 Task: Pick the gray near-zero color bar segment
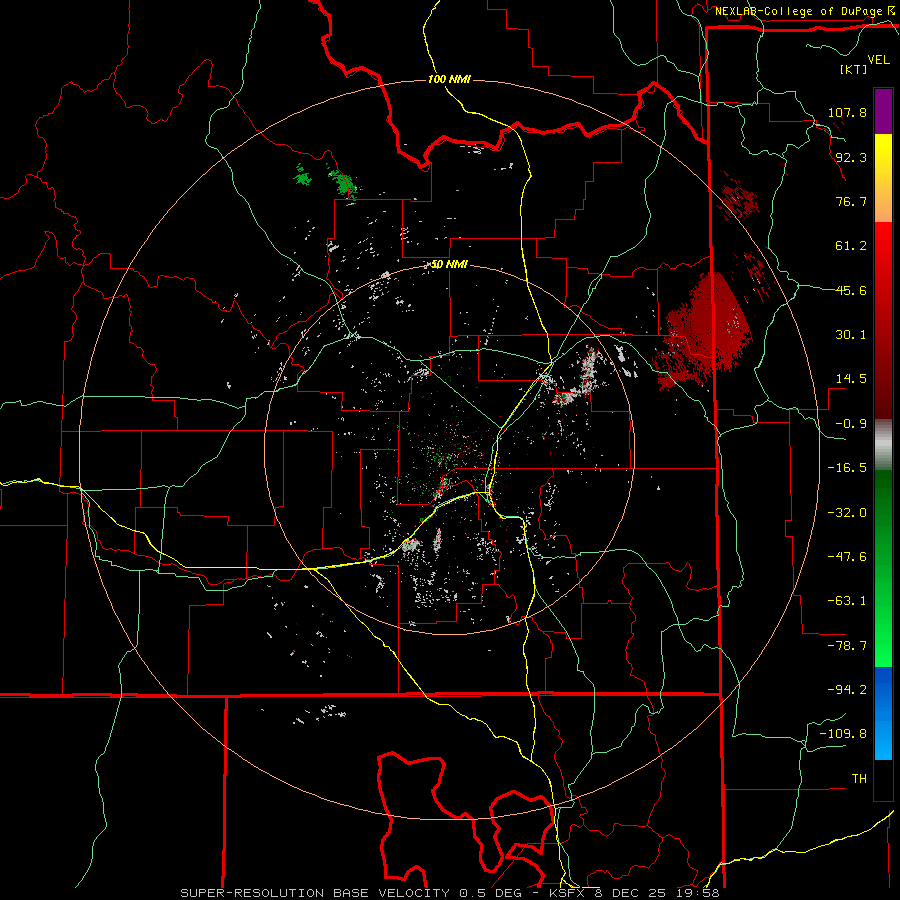[883, 445]
